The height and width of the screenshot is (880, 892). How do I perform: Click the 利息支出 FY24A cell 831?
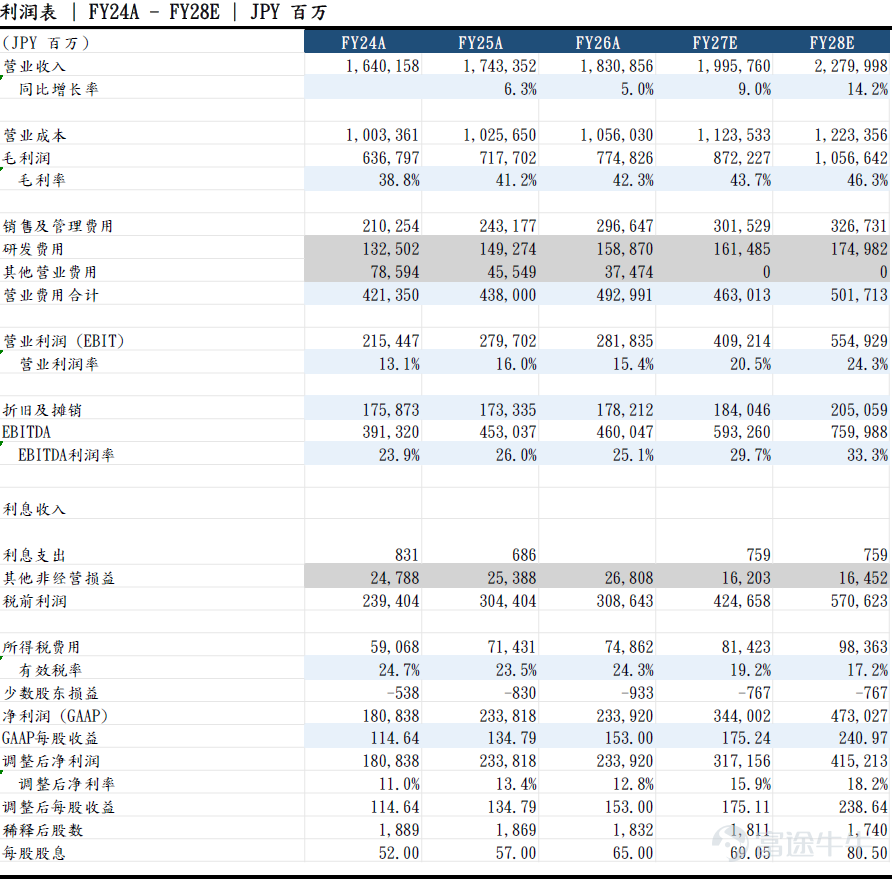406,555
